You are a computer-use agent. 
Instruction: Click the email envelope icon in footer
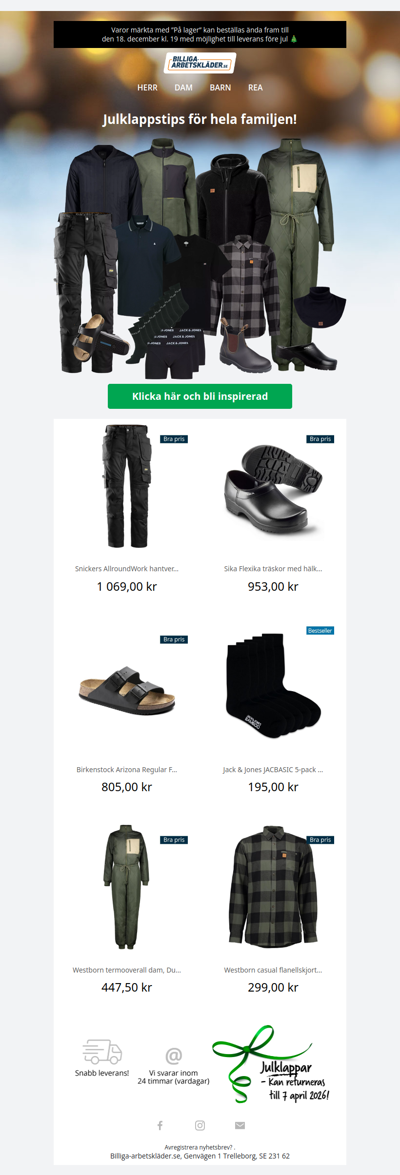point(240,1125)
